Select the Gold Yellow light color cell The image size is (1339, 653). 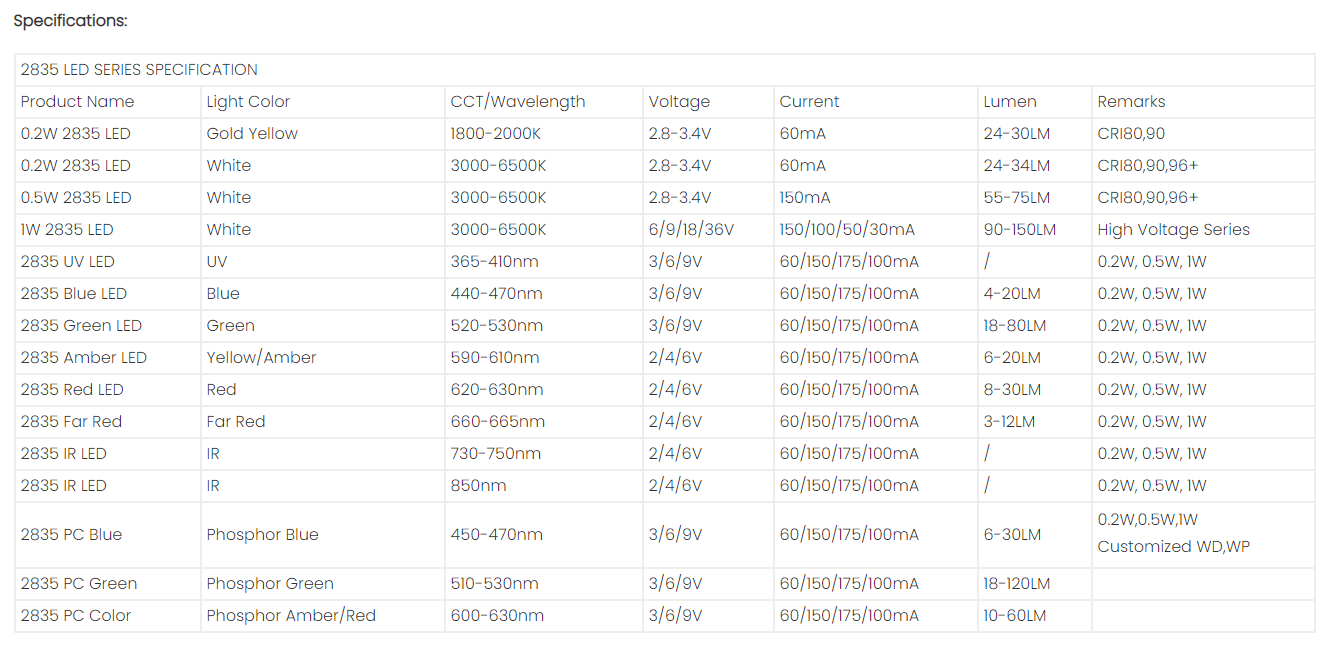[252, 134]
